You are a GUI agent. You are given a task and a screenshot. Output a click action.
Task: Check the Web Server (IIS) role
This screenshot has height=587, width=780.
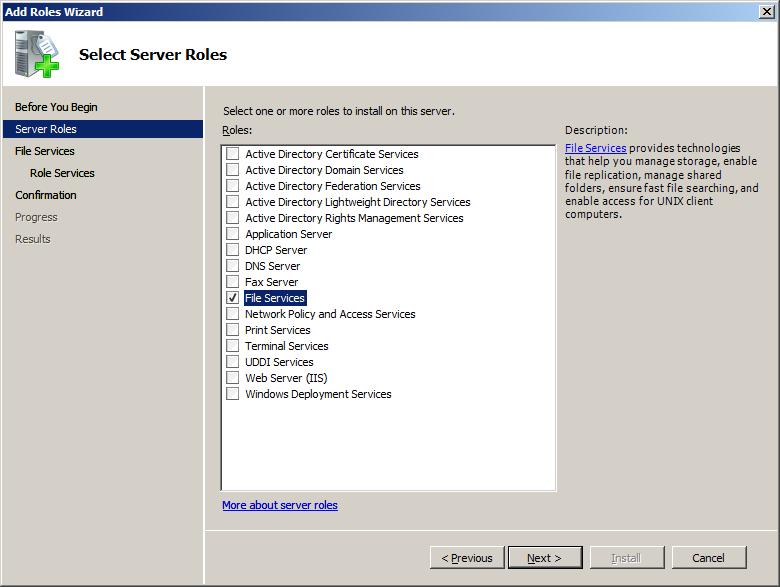coord(232,378)
